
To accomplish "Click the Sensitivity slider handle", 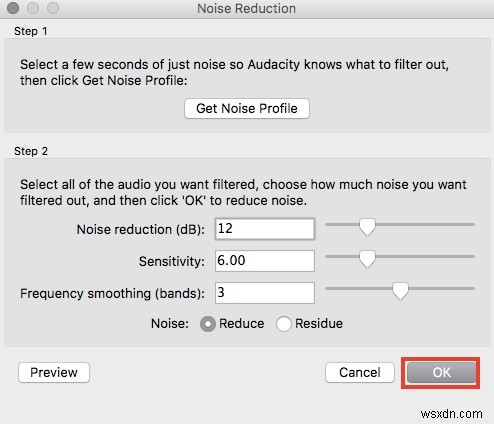I will point(367,259).
